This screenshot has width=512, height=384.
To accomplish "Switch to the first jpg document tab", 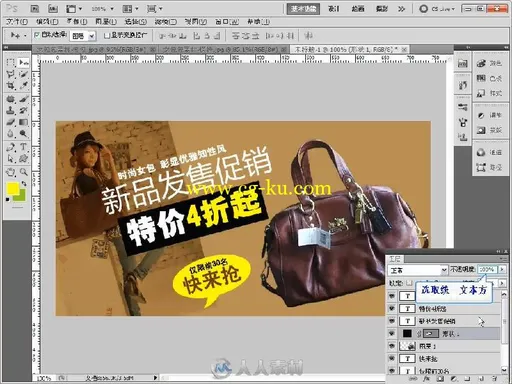I will coord(95,49).
